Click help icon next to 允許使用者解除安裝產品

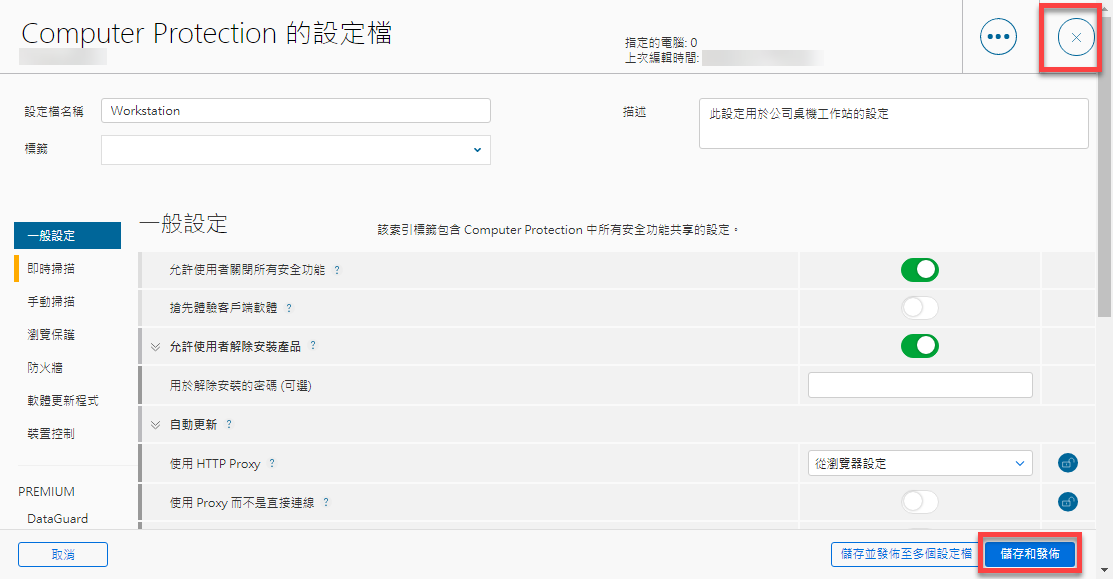point(313,346)
